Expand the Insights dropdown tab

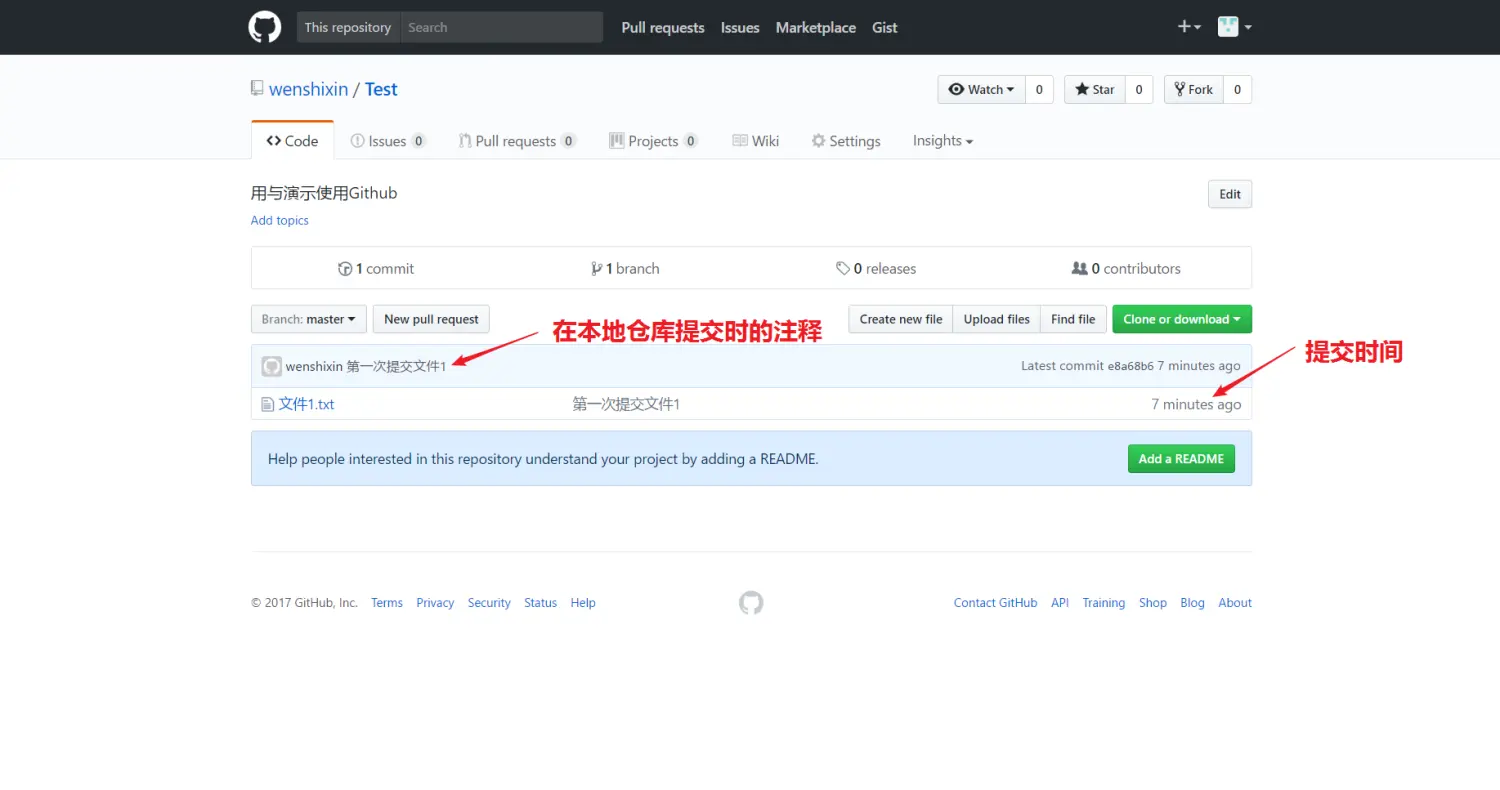[x=943, y=141]
